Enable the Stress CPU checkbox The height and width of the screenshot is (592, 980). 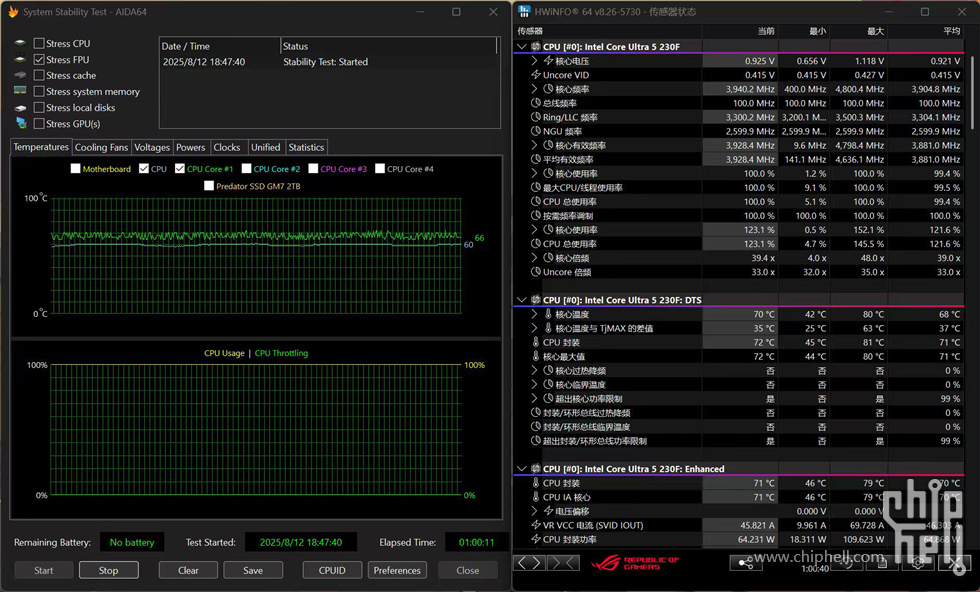tap(39, 43)
